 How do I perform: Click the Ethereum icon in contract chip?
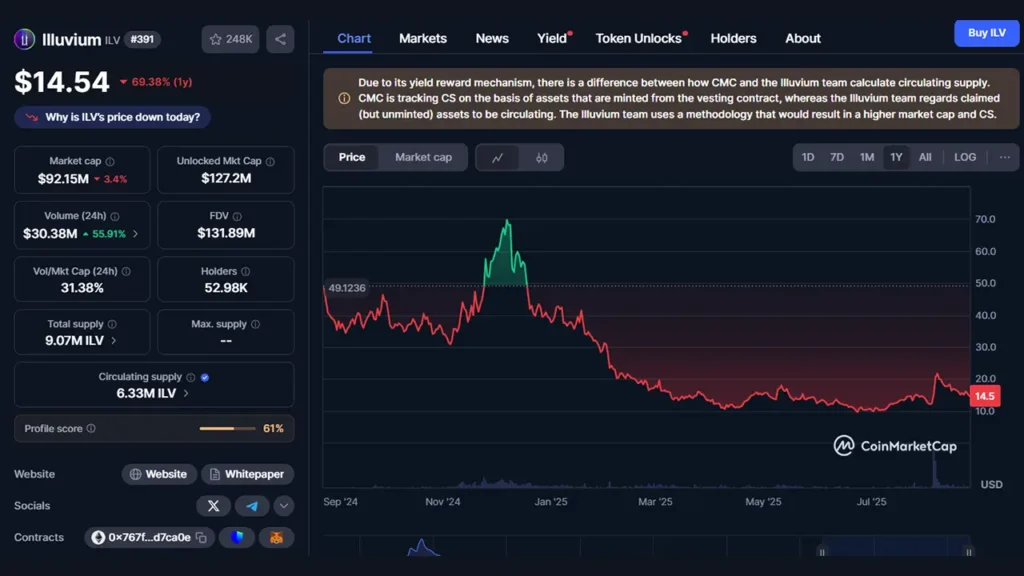tap(98, 537)
